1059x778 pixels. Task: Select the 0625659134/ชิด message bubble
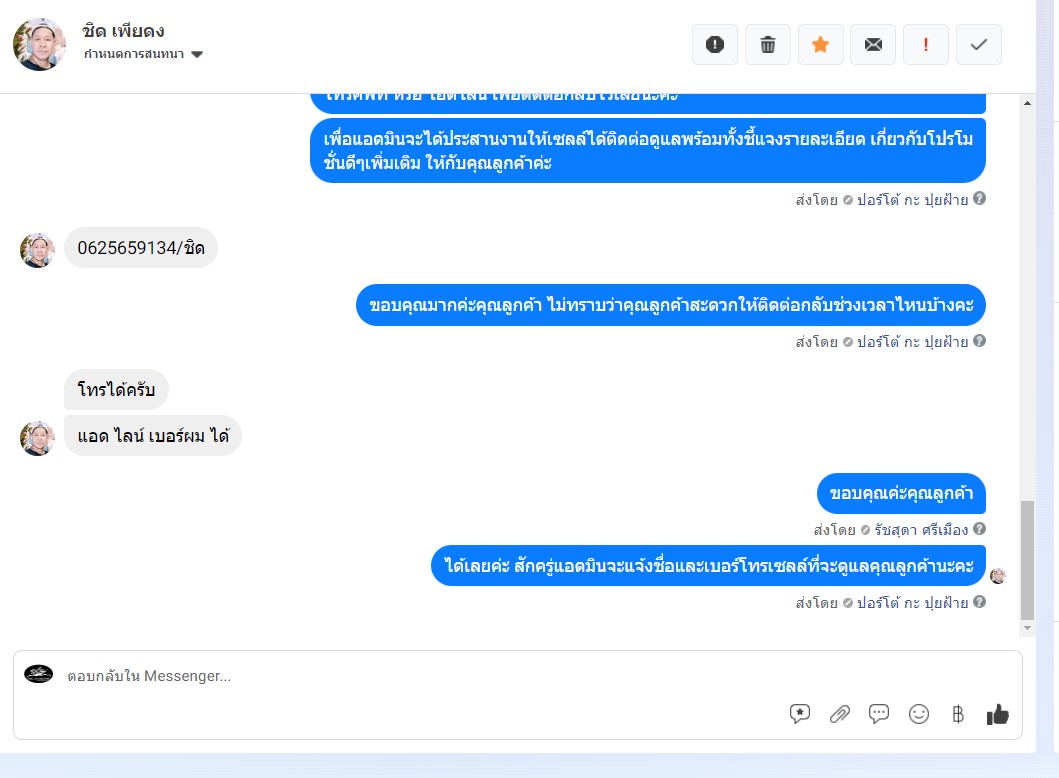point(140,248)
